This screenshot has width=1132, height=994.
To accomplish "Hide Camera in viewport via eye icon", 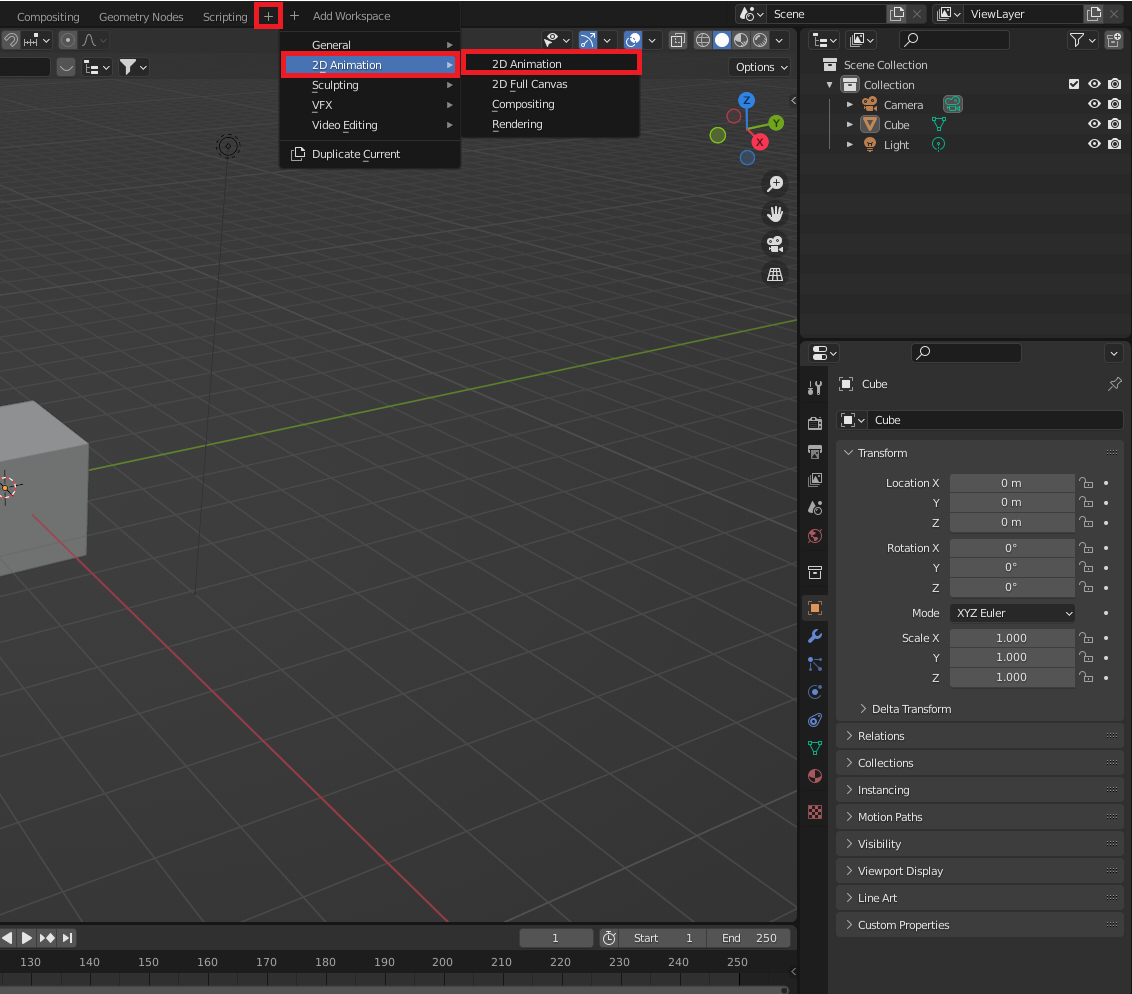I will click(x=1094, y=104).
